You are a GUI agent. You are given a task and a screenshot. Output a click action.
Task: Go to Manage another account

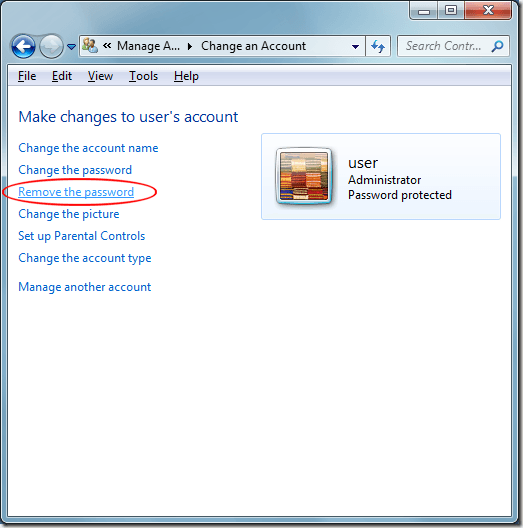click(85, 287)
